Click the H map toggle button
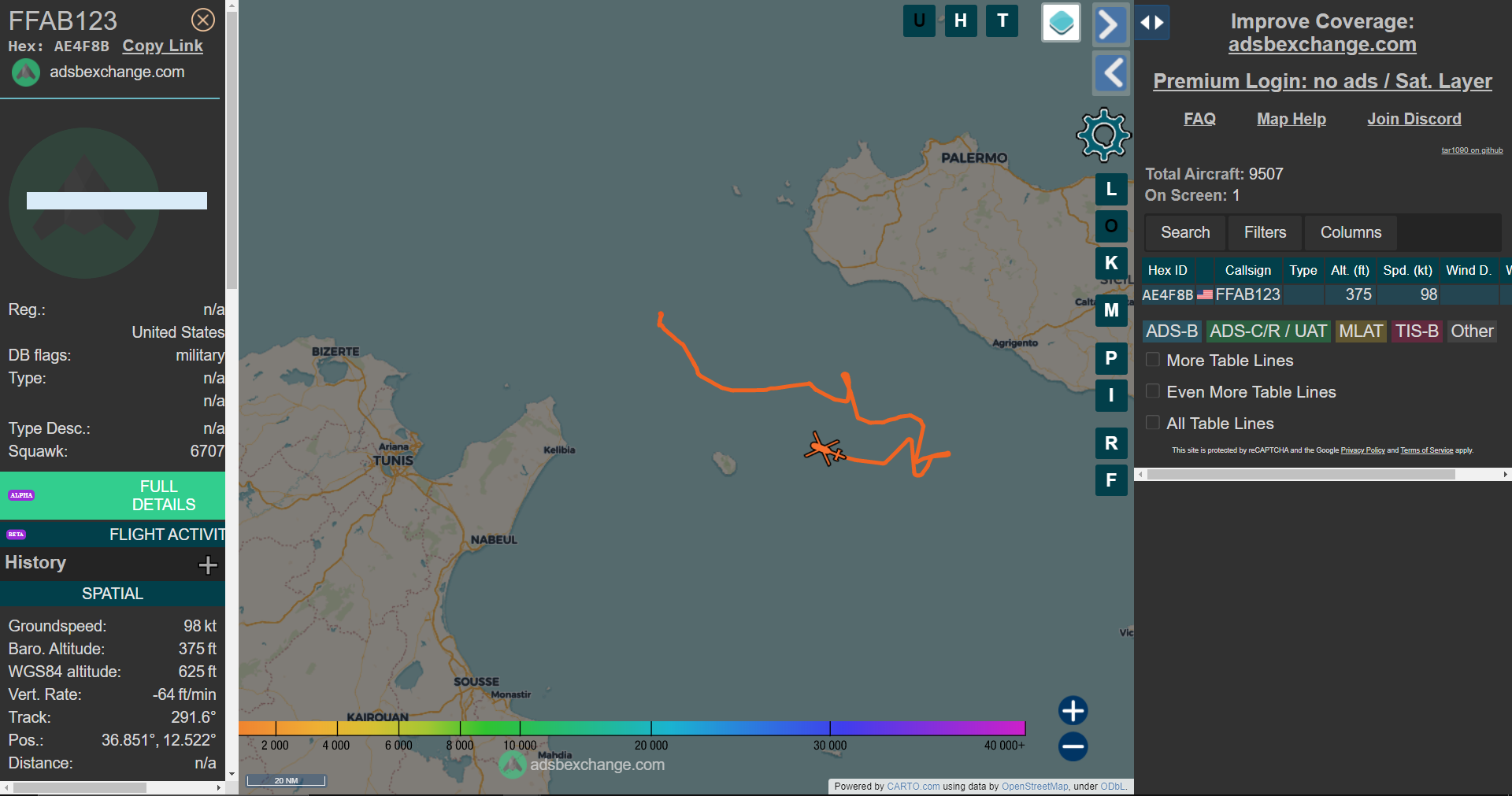This screenshot has height=796, width=1512. [x=961, y=20]
